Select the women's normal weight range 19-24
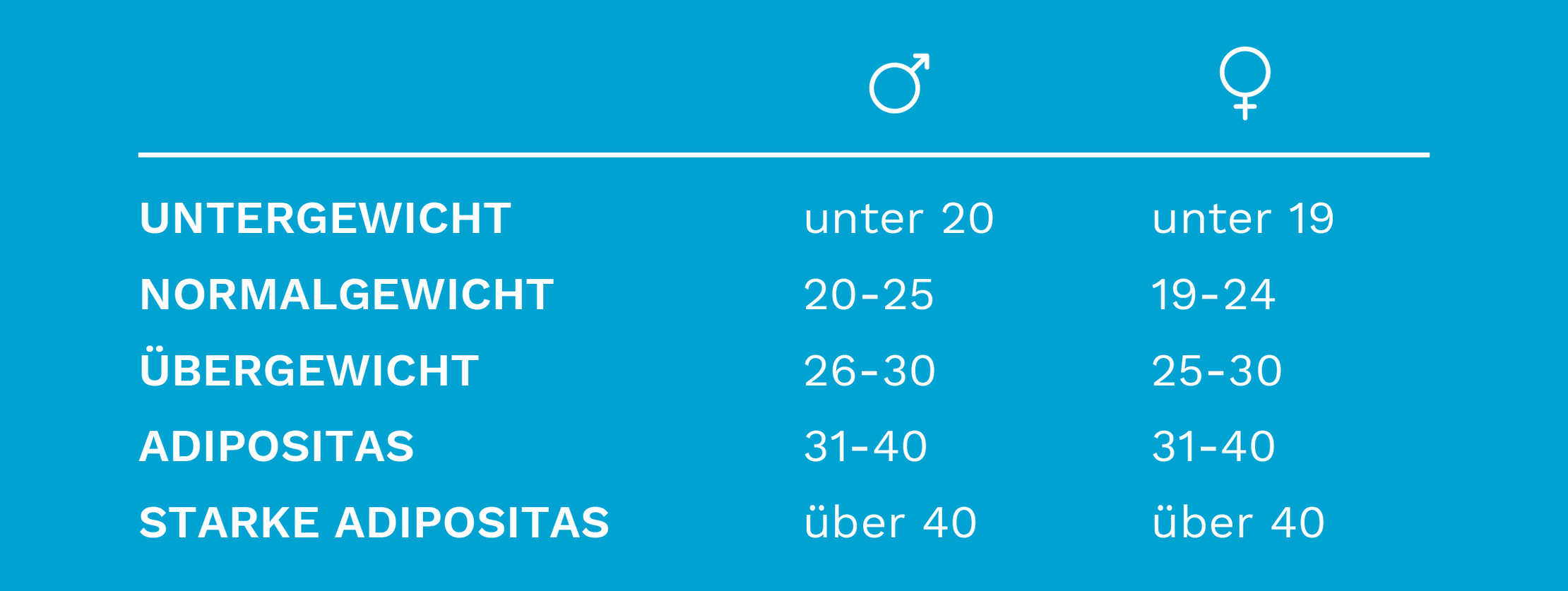Image resolution: width=1568 pixels, height=591 pixels. (1213, 294)
